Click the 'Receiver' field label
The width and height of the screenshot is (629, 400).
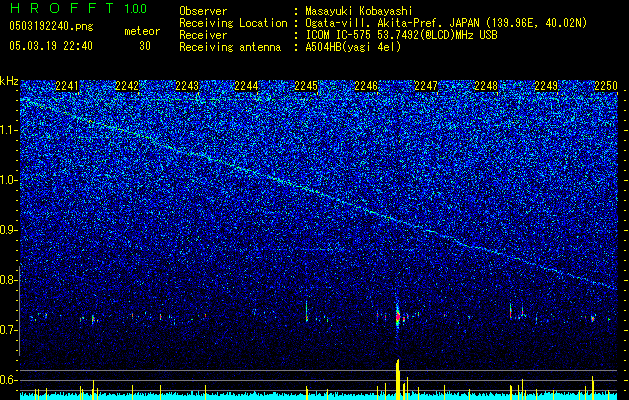[203, 35]
